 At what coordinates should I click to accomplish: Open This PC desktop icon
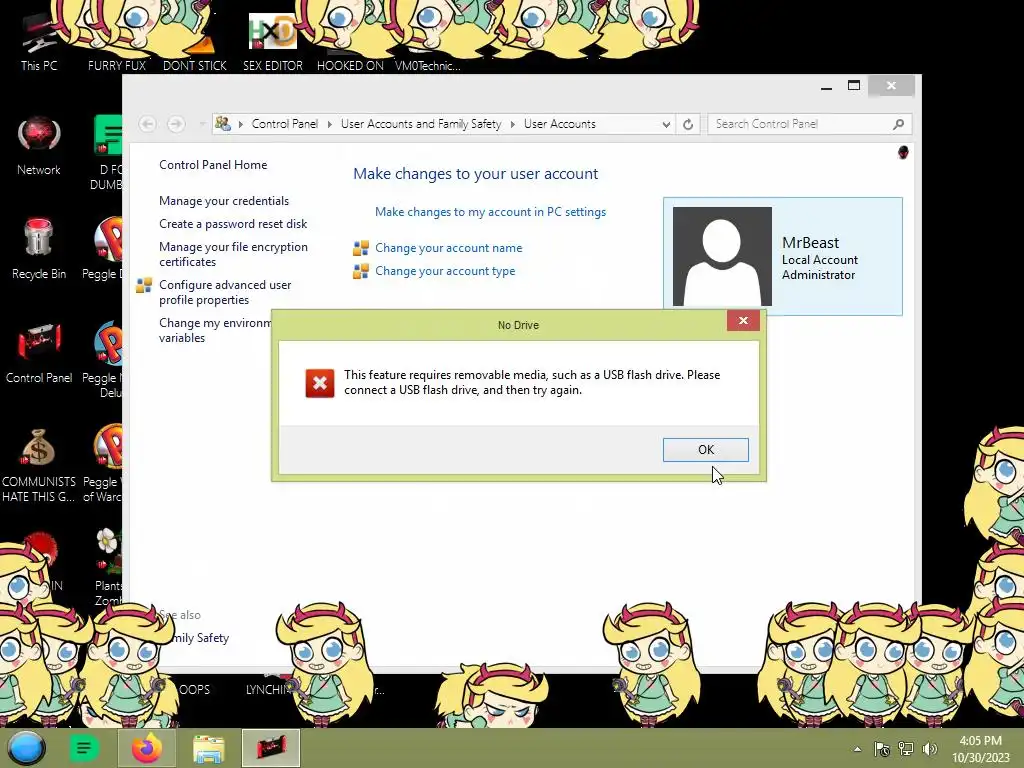[39, 42]
